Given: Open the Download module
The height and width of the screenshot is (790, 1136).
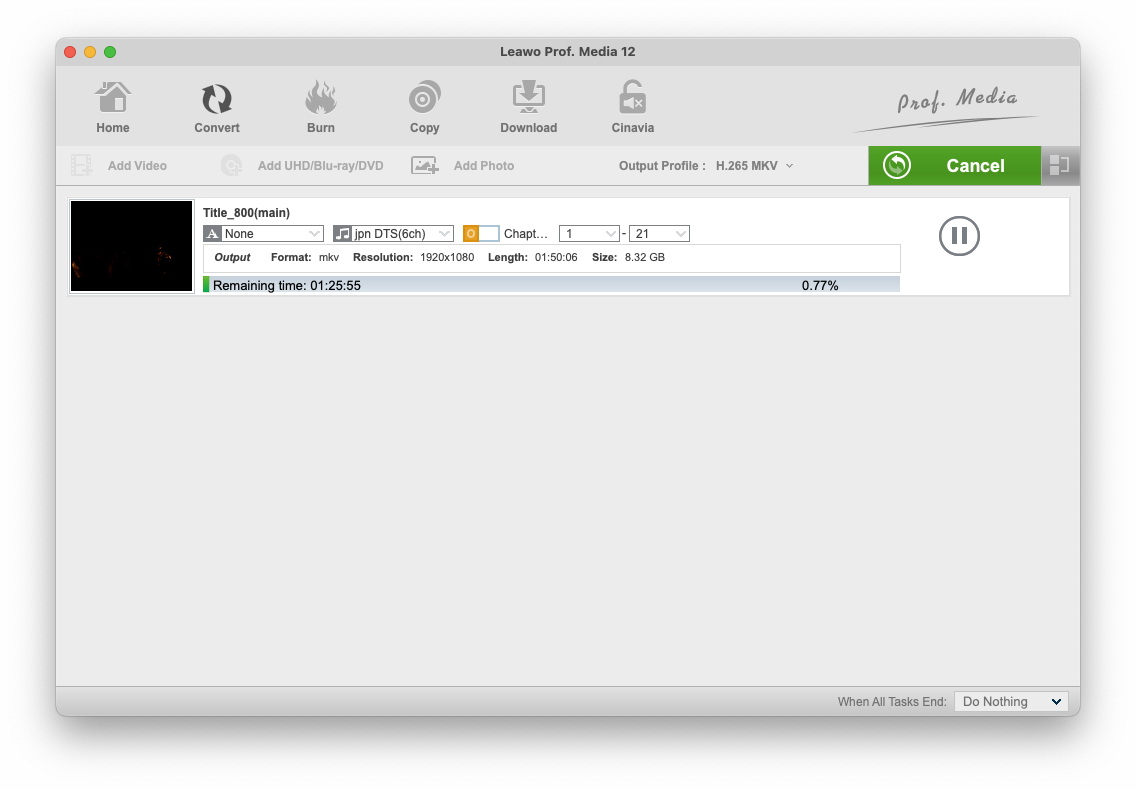Looking at the screenshot, I should (528, 107).
